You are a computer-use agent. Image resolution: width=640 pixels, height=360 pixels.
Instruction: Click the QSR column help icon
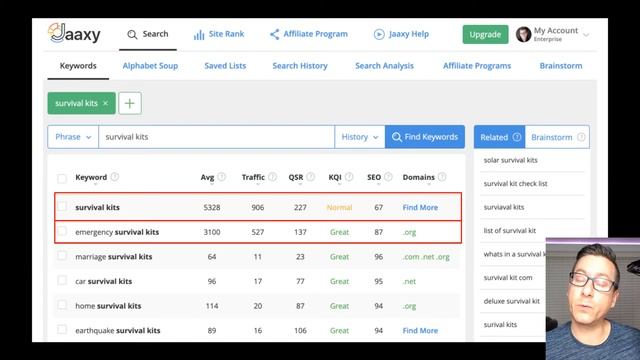pos(311,177)
